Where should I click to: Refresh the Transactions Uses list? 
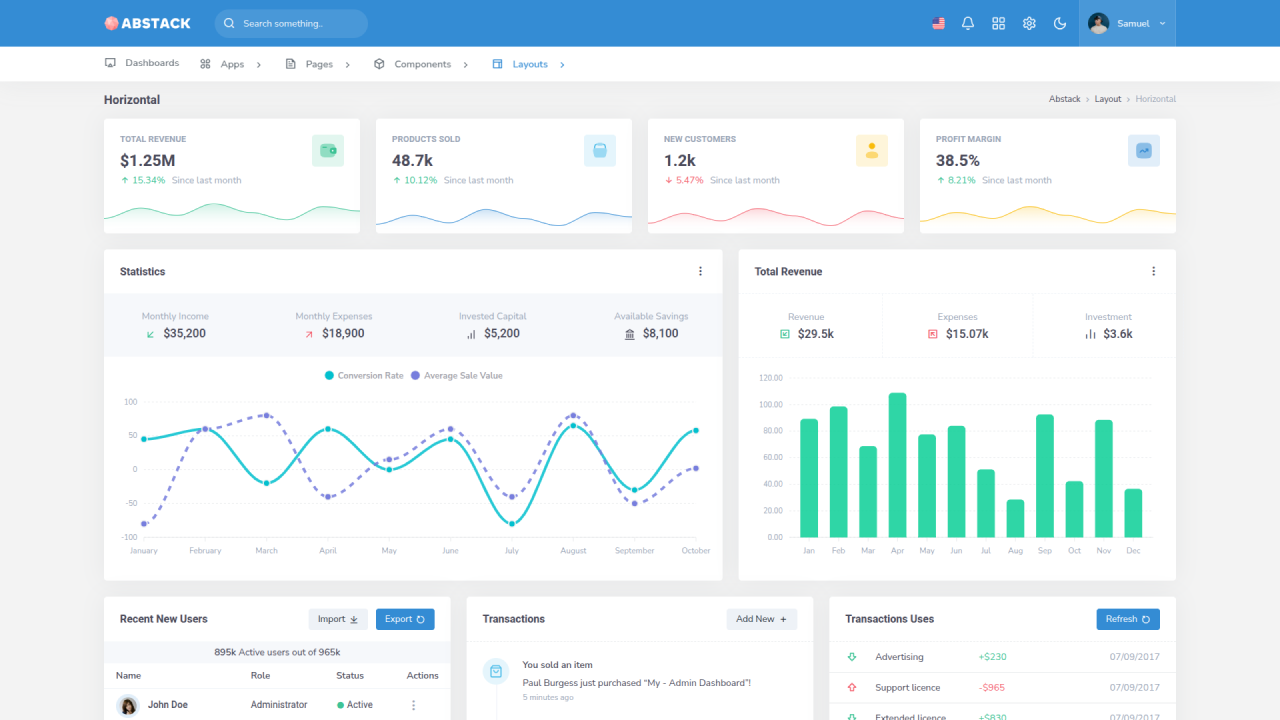pos(1128,619)
